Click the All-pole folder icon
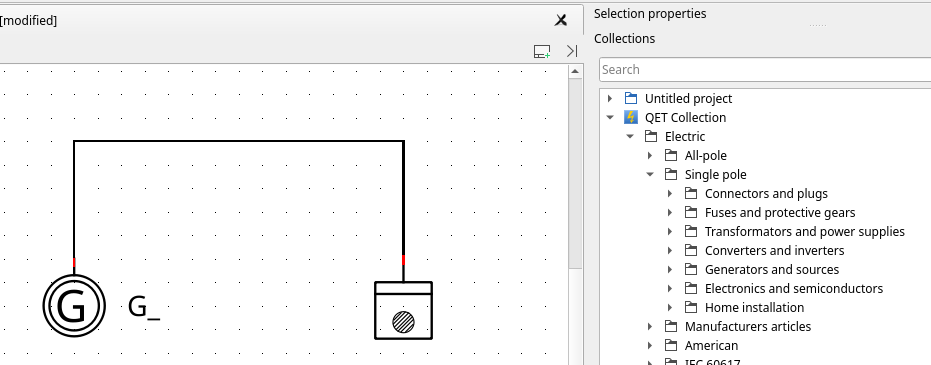Image resolution: width=931 pixels, height=365 pixels. tap(671, 155)
